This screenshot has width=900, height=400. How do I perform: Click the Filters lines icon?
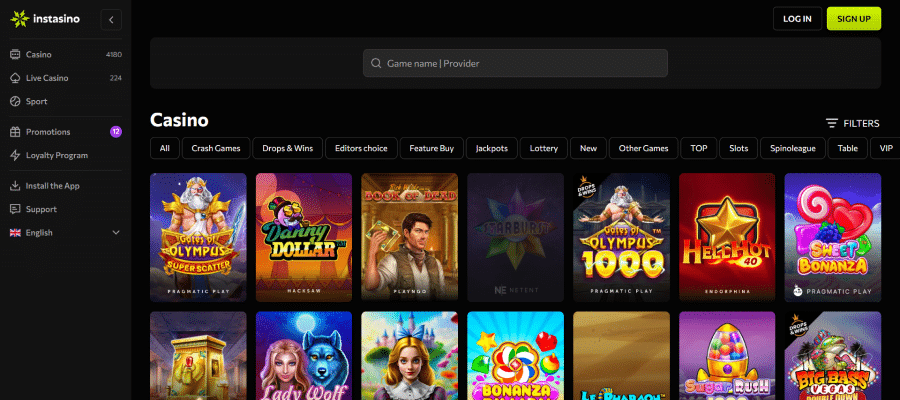pos(832,123)
